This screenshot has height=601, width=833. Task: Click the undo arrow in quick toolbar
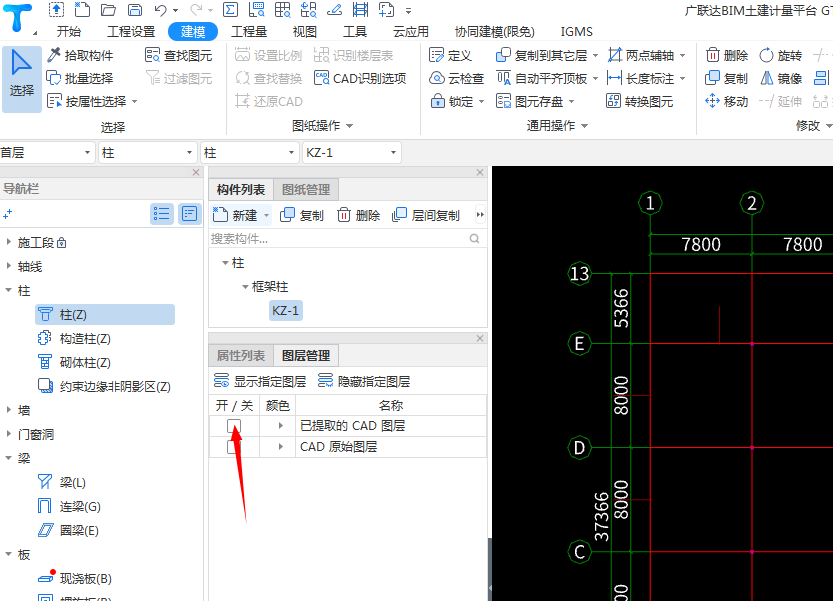[160, 10]
